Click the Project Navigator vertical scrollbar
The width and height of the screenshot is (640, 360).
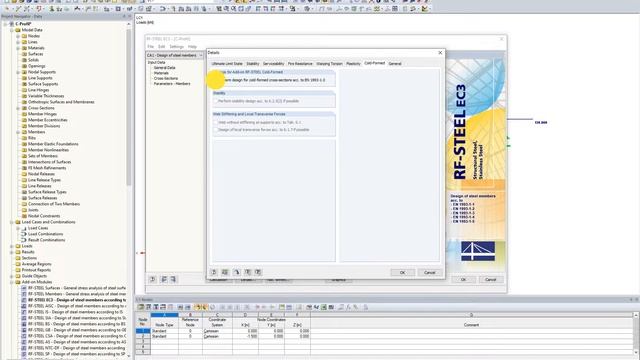tap(129, 106)
